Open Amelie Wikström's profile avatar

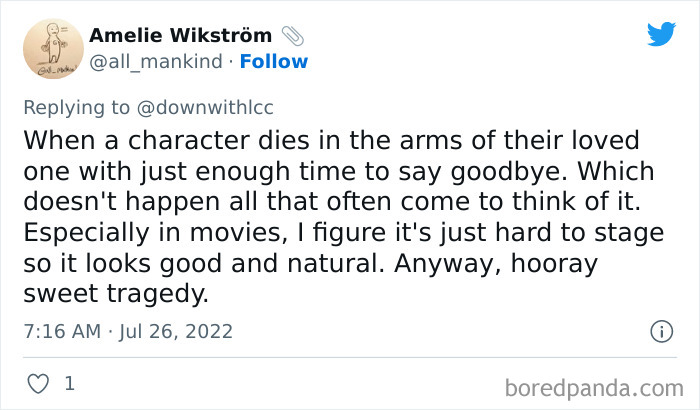click(x=47, y=46)
